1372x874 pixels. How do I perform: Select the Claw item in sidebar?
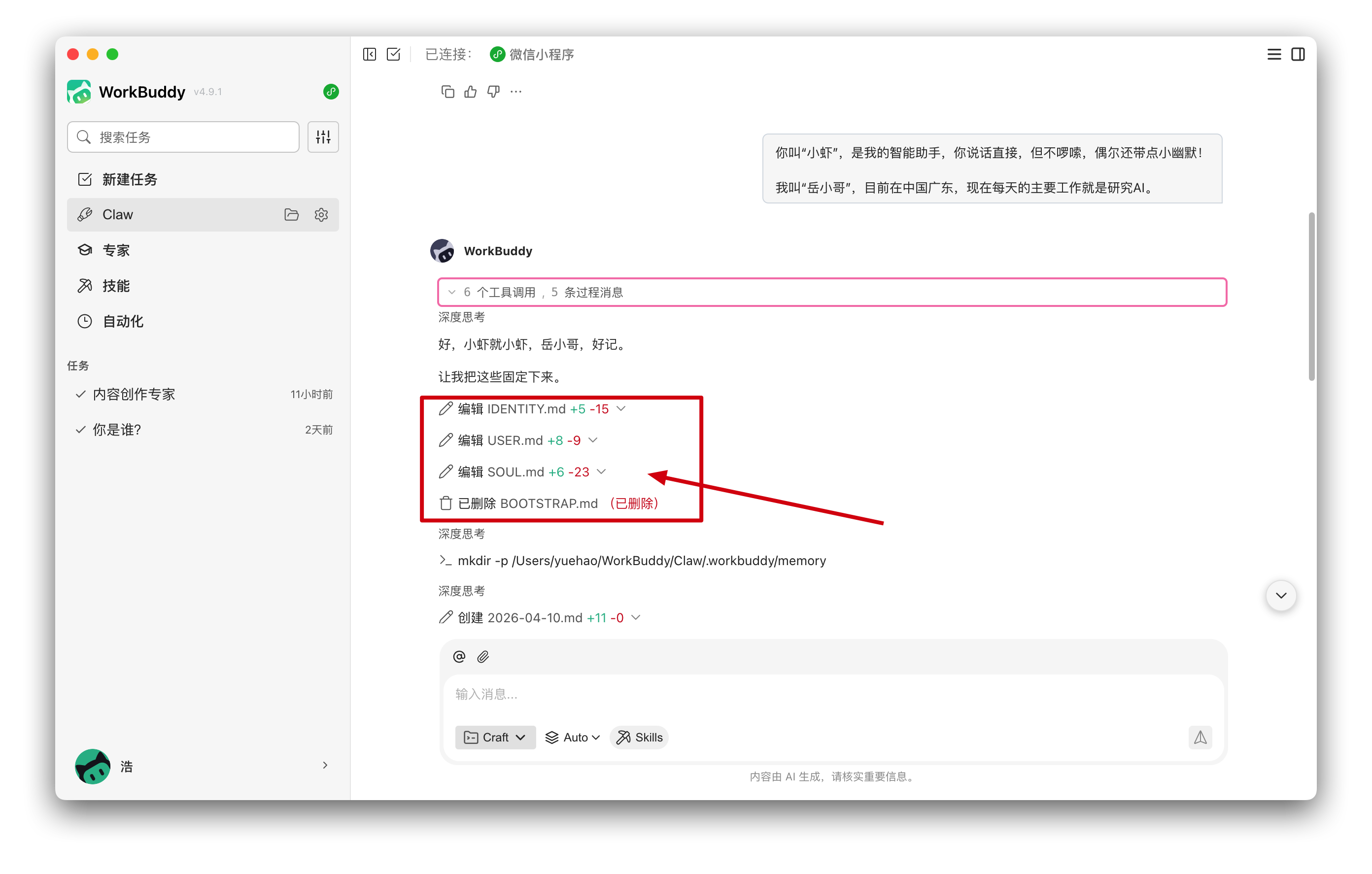(x=203, y=215)
